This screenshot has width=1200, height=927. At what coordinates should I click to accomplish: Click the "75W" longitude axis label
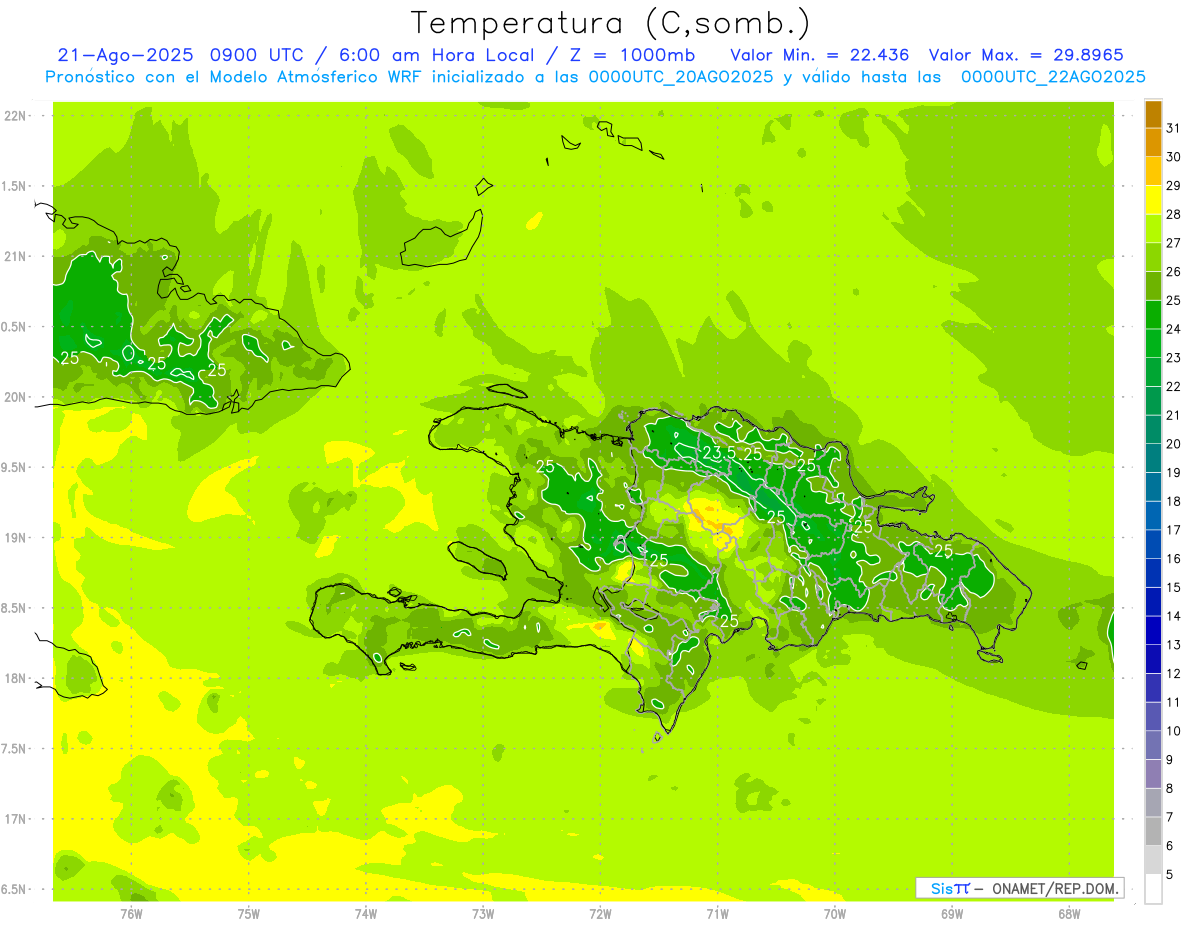[249, 913]
